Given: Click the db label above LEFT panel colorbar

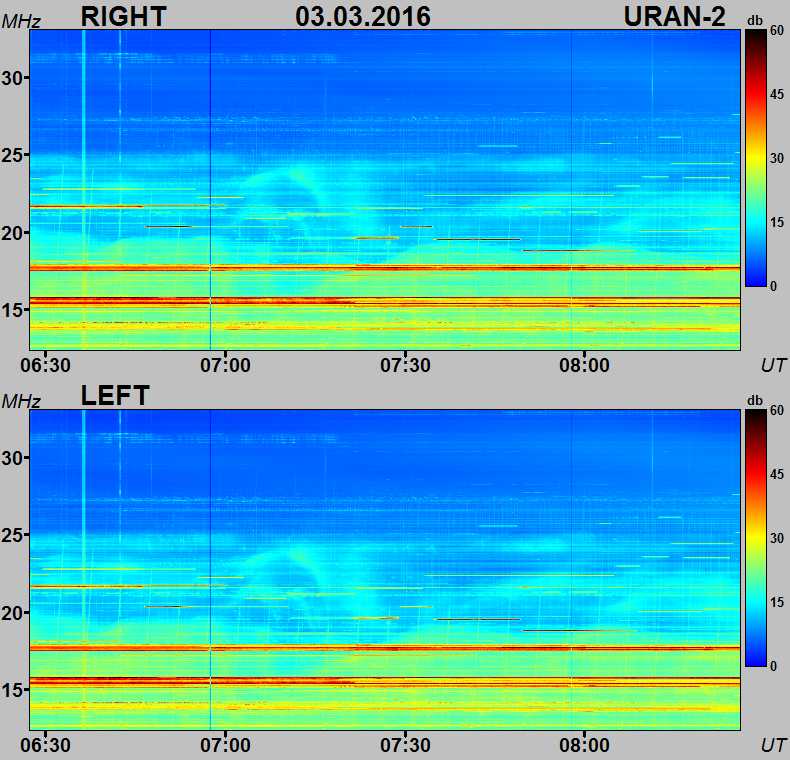Looking at the screenshot, I should coord(755,400).
